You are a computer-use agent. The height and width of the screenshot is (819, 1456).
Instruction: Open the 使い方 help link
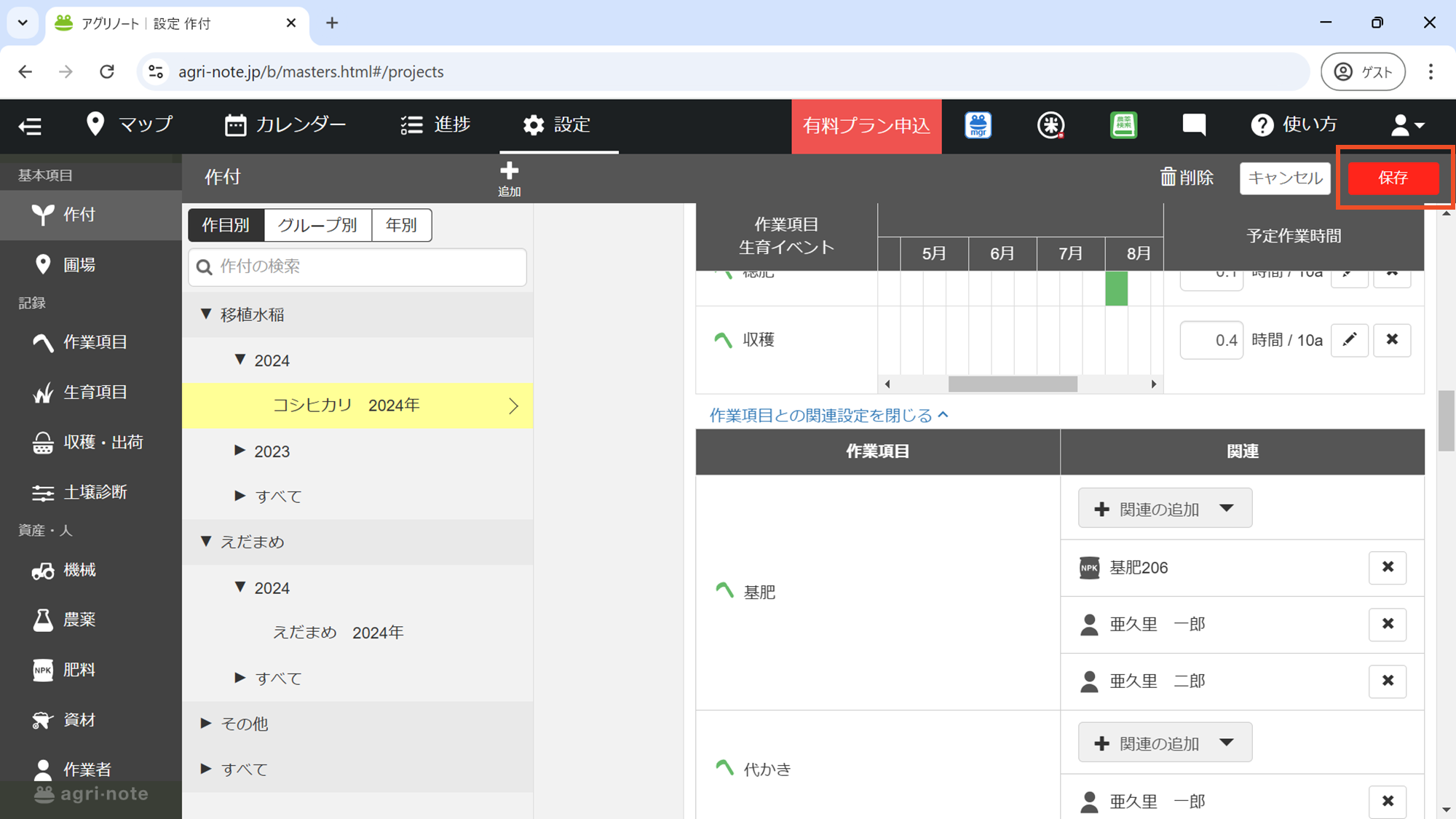coord(1294,124)
